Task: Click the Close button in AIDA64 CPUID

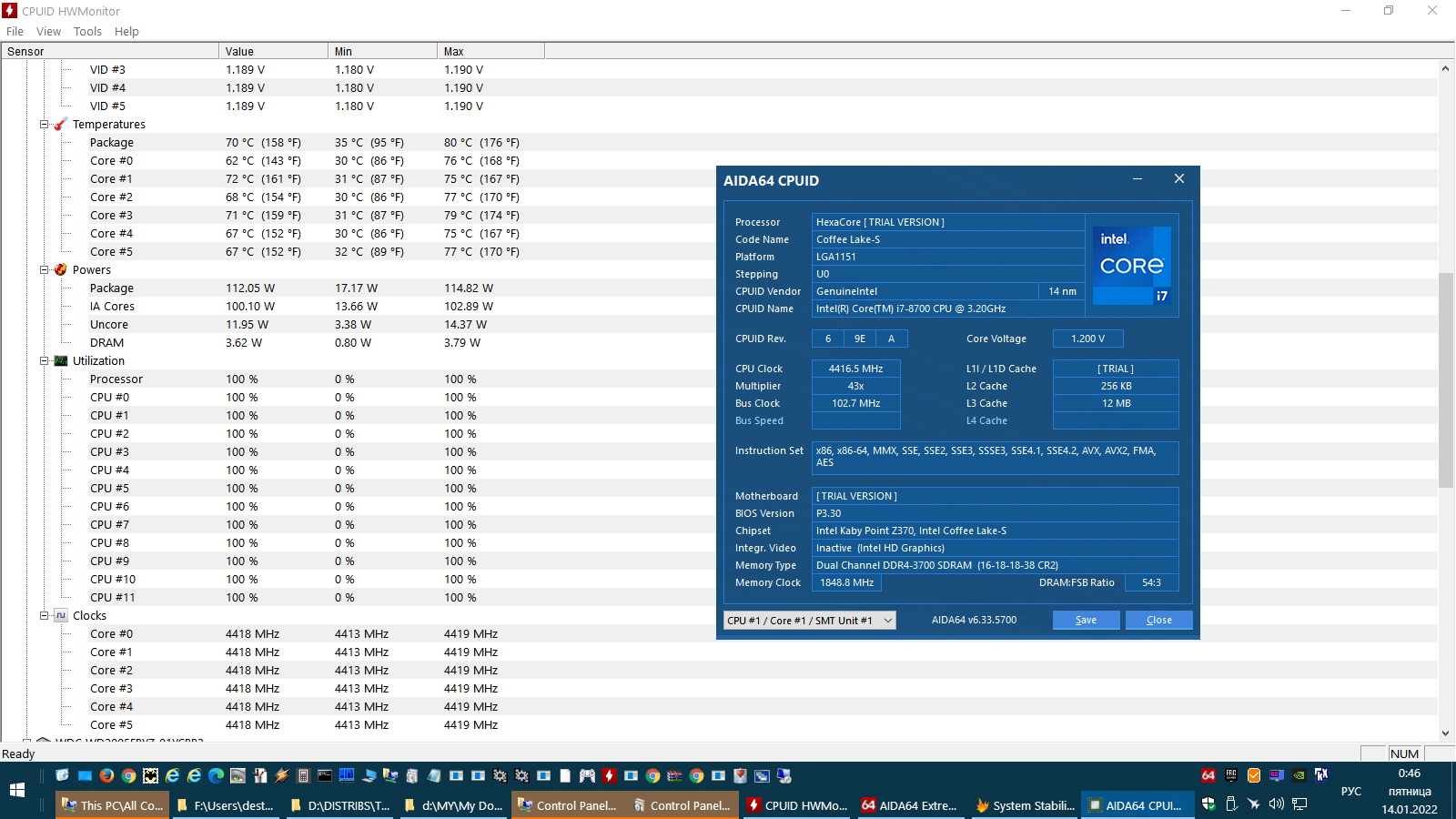Action: 1158,620
